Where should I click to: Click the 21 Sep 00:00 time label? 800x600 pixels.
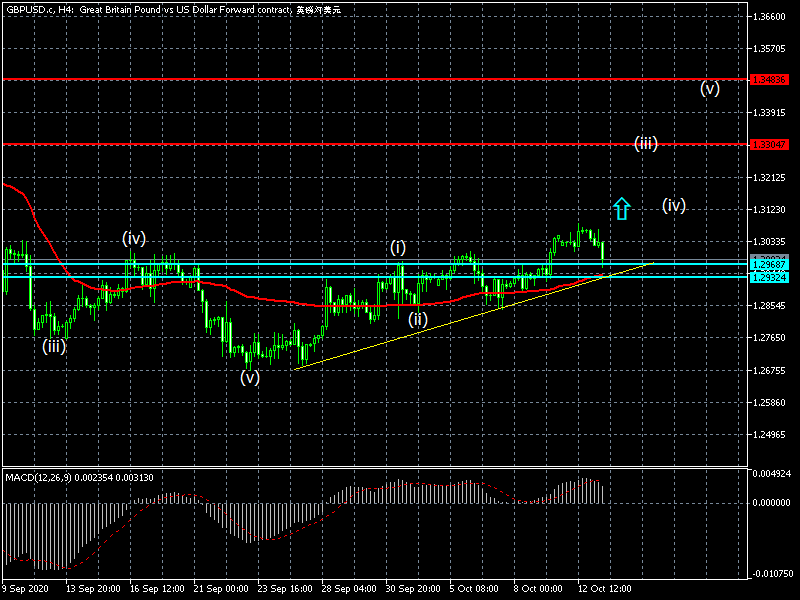pos(221,589)
